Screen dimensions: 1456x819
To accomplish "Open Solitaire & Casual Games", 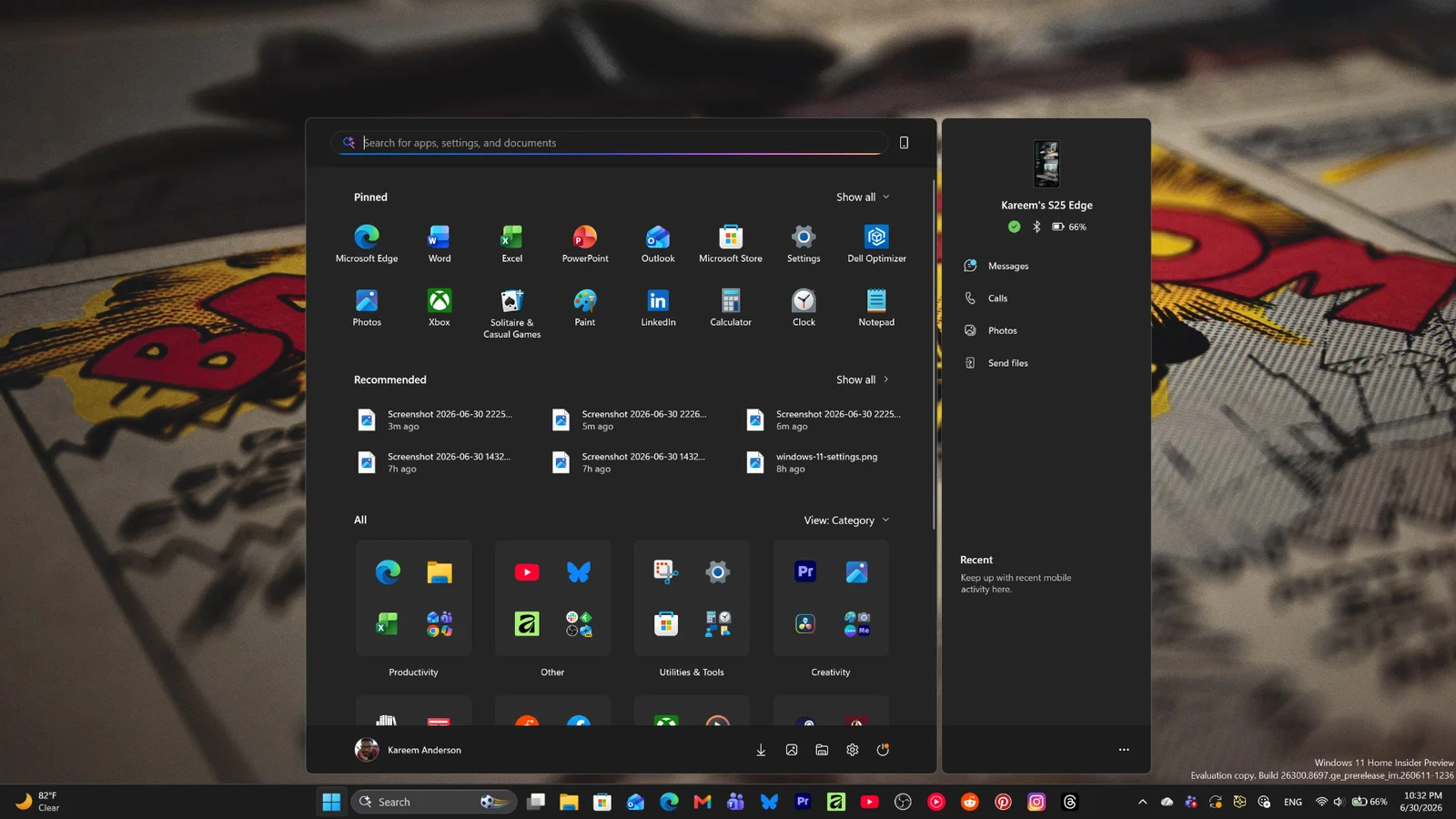I will point(512,313).
